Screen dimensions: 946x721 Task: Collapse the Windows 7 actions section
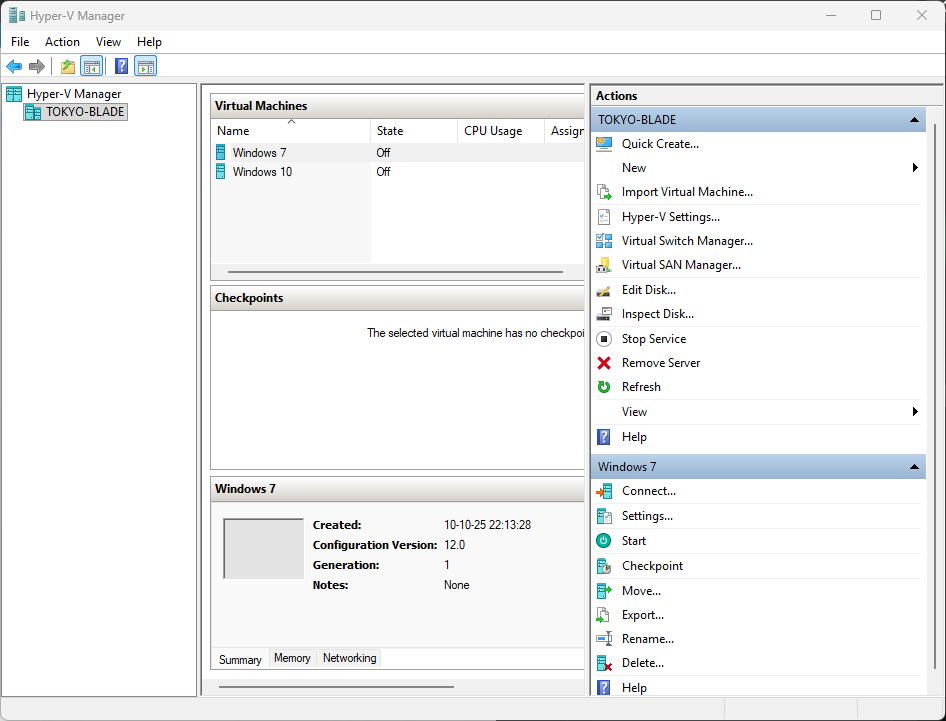[914, 466]
